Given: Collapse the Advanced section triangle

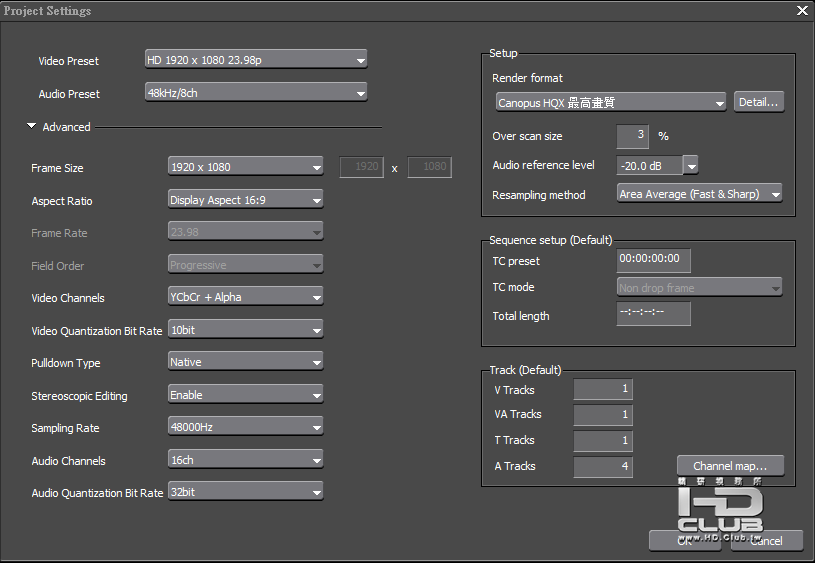Looking at the screenshot, I should click(32, 126).
